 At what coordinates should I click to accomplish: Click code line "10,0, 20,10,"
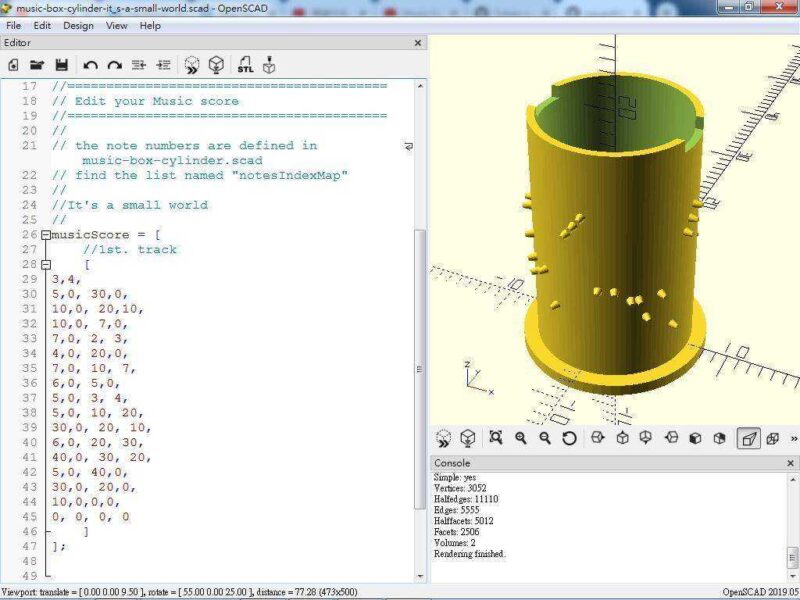click(97, 309)
